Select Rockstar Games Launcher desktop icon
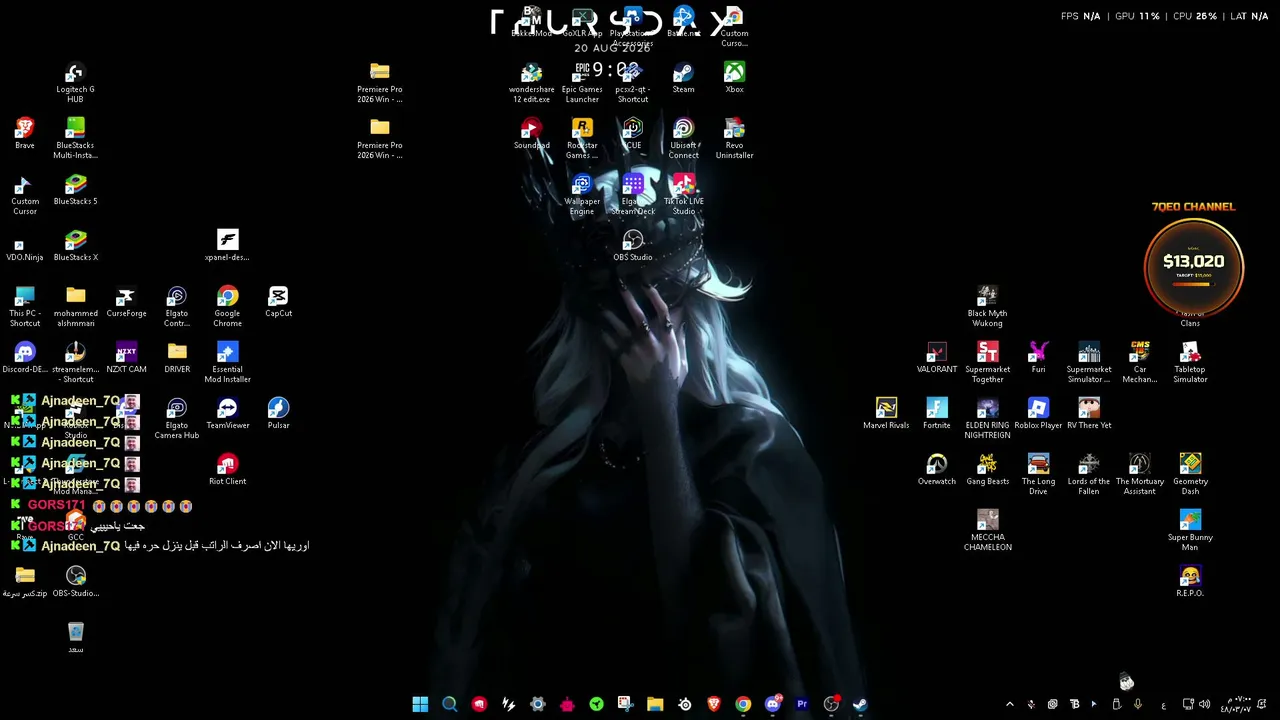Image resolution: width=1280 pixels, height=720 pixels. [x=582, y=139]
